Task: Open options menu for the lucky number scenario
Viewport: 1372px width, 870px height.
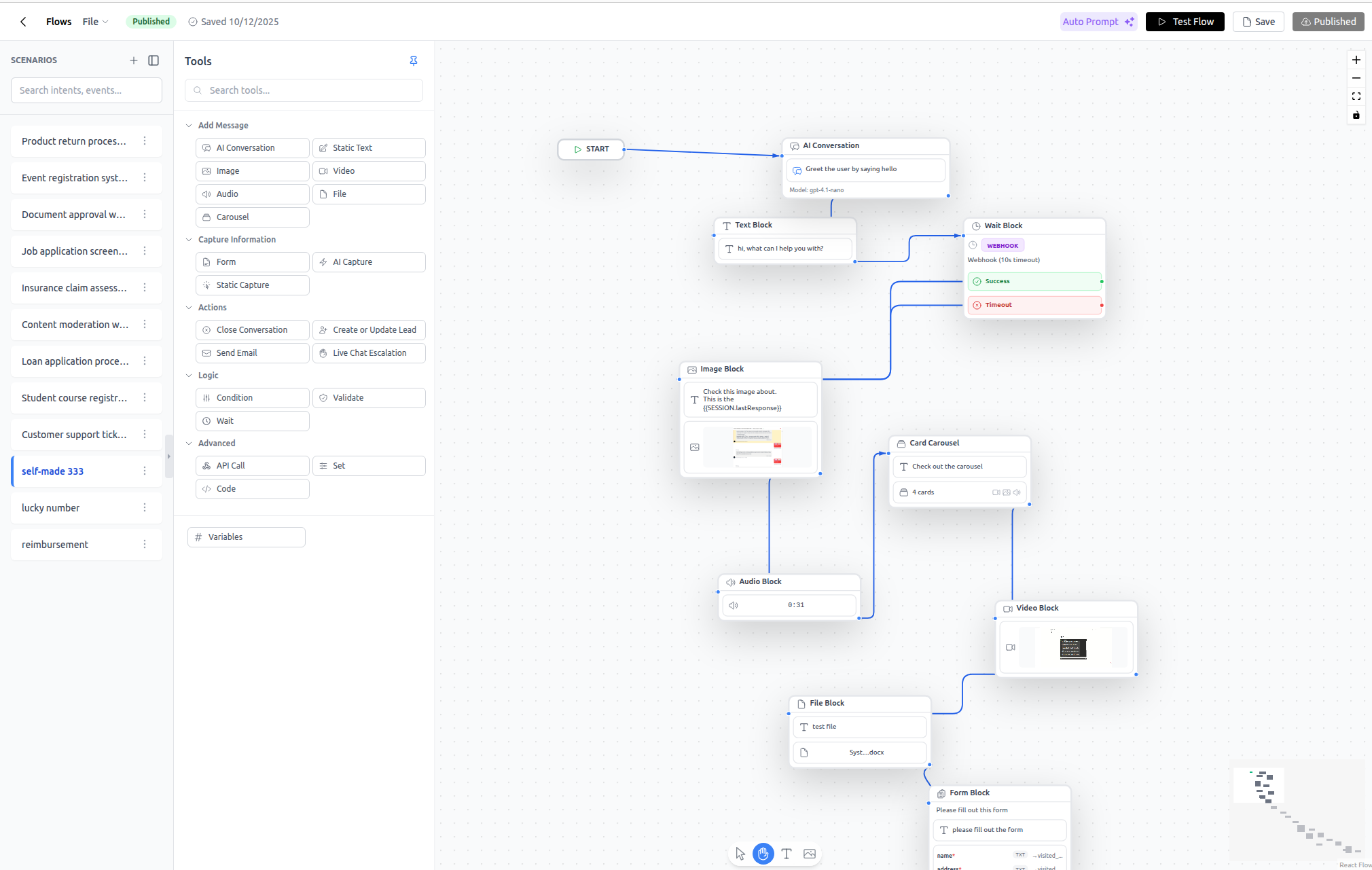Action: pyautogui.click(x=143, y=507)
